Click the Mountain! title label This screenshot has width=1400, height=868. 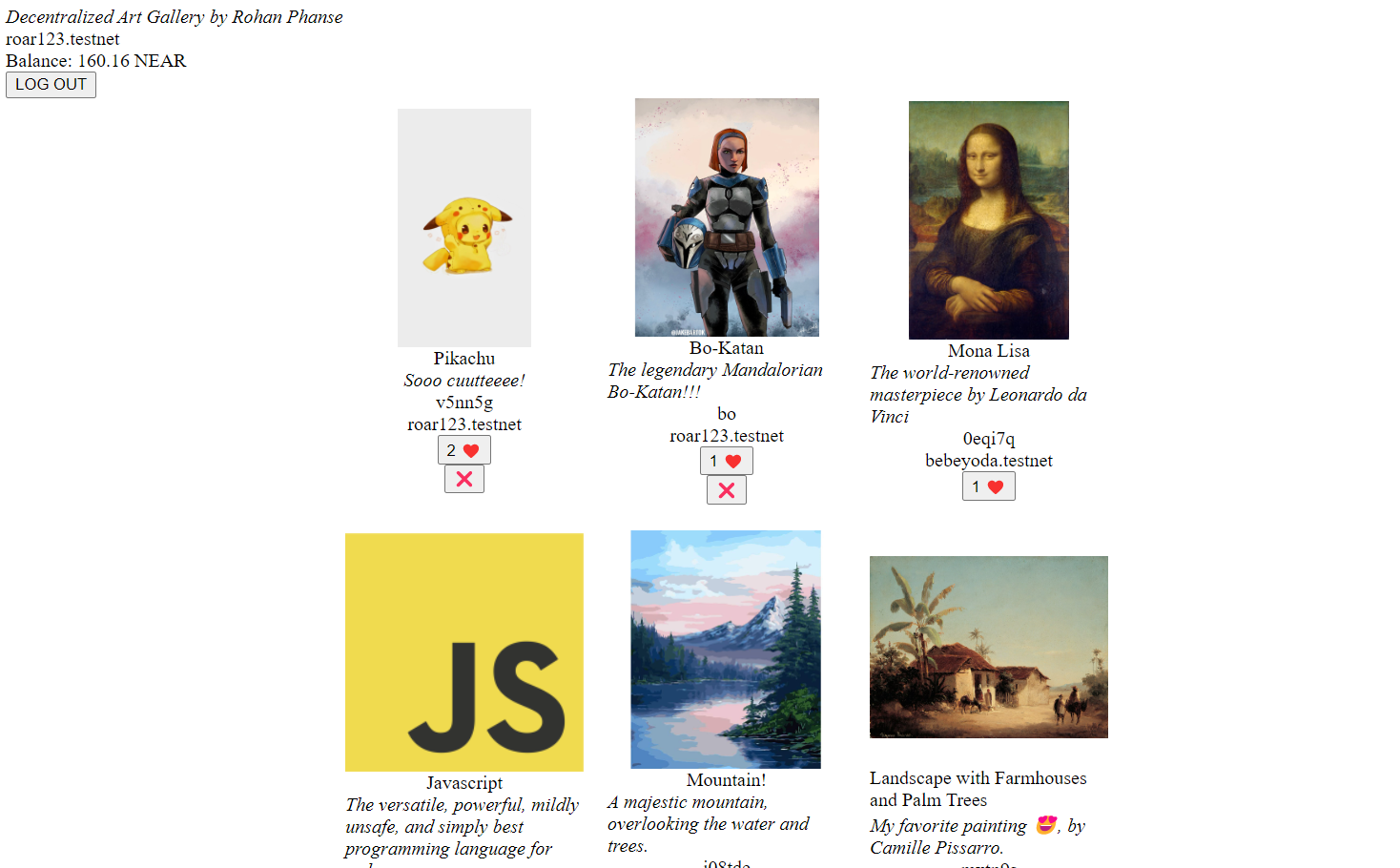[x=726, y=780]
